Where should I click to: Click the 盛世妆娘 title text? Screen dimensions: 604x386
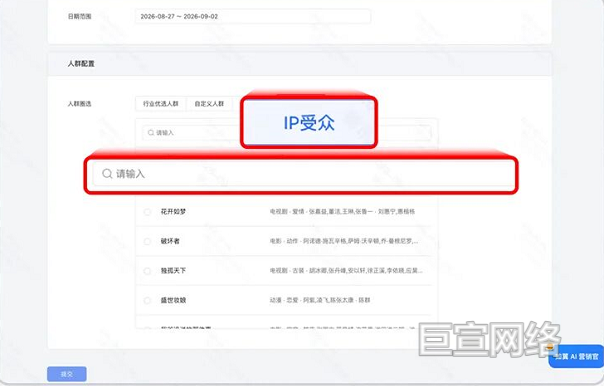pyautogui.click(x=173, y=300)
